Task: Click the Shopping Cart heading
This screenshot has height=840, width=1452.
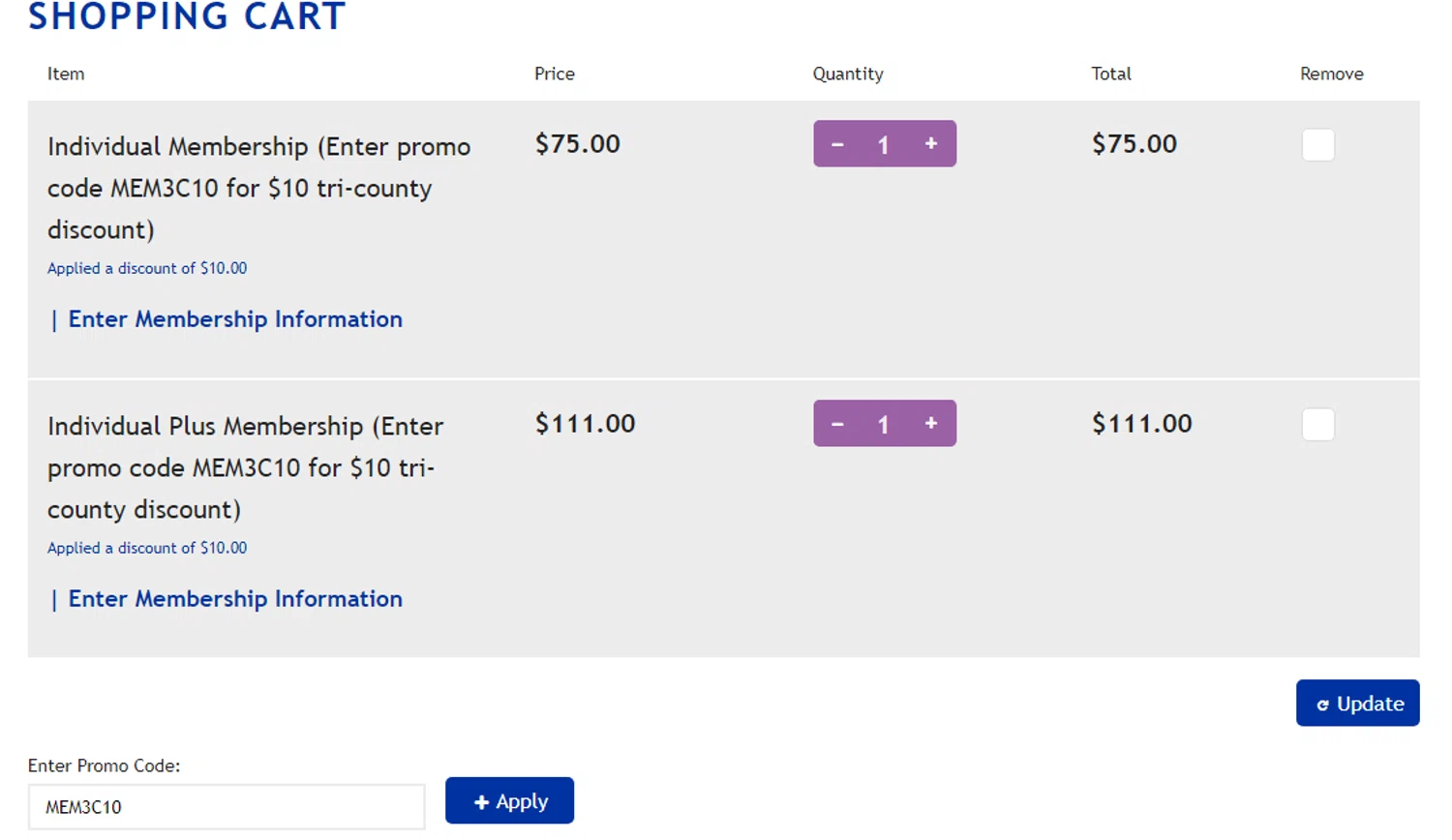Action: (x=187, y=16)
